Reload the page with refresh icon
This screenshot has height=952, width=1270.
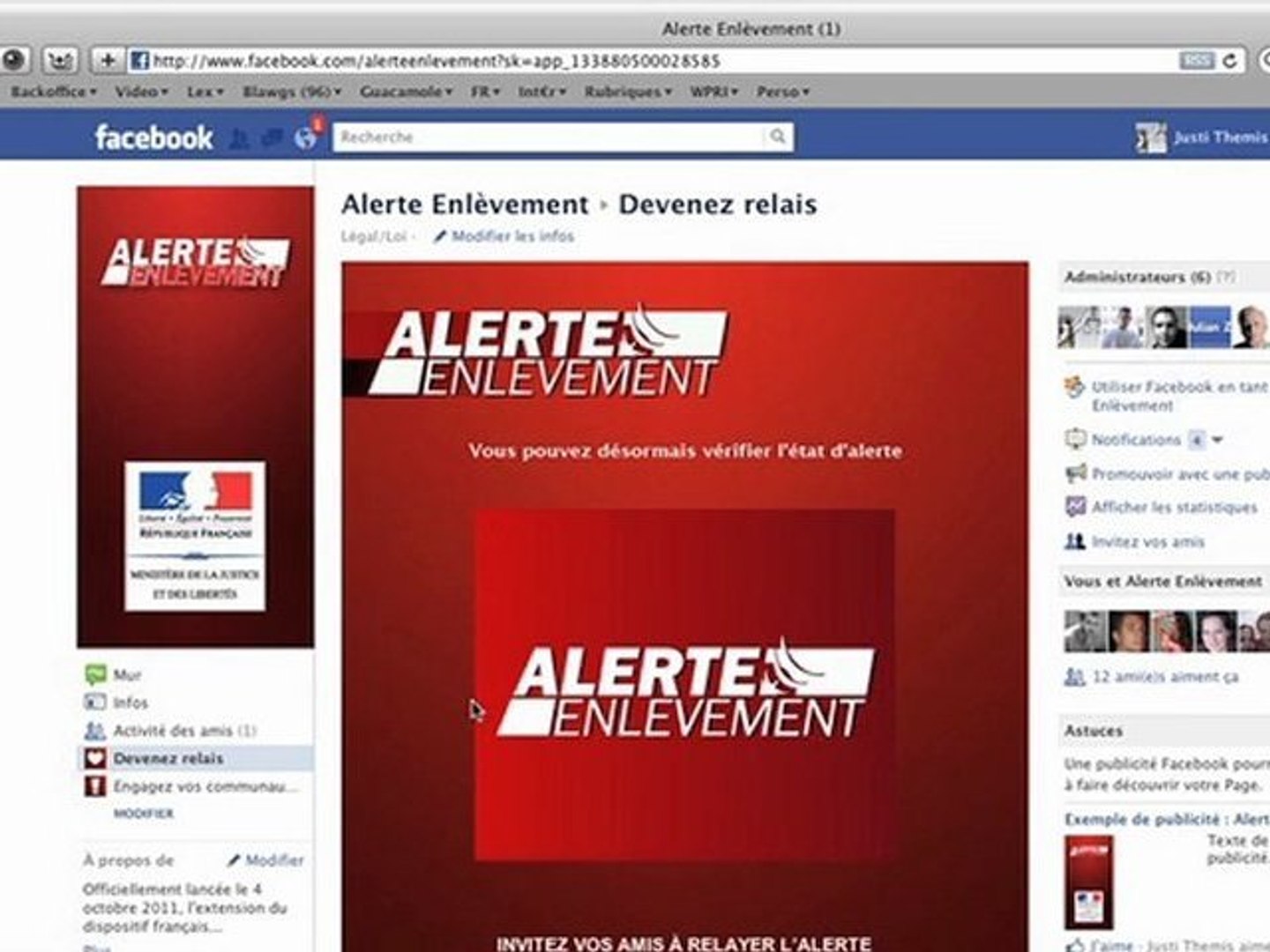(x=1230, y=61)
